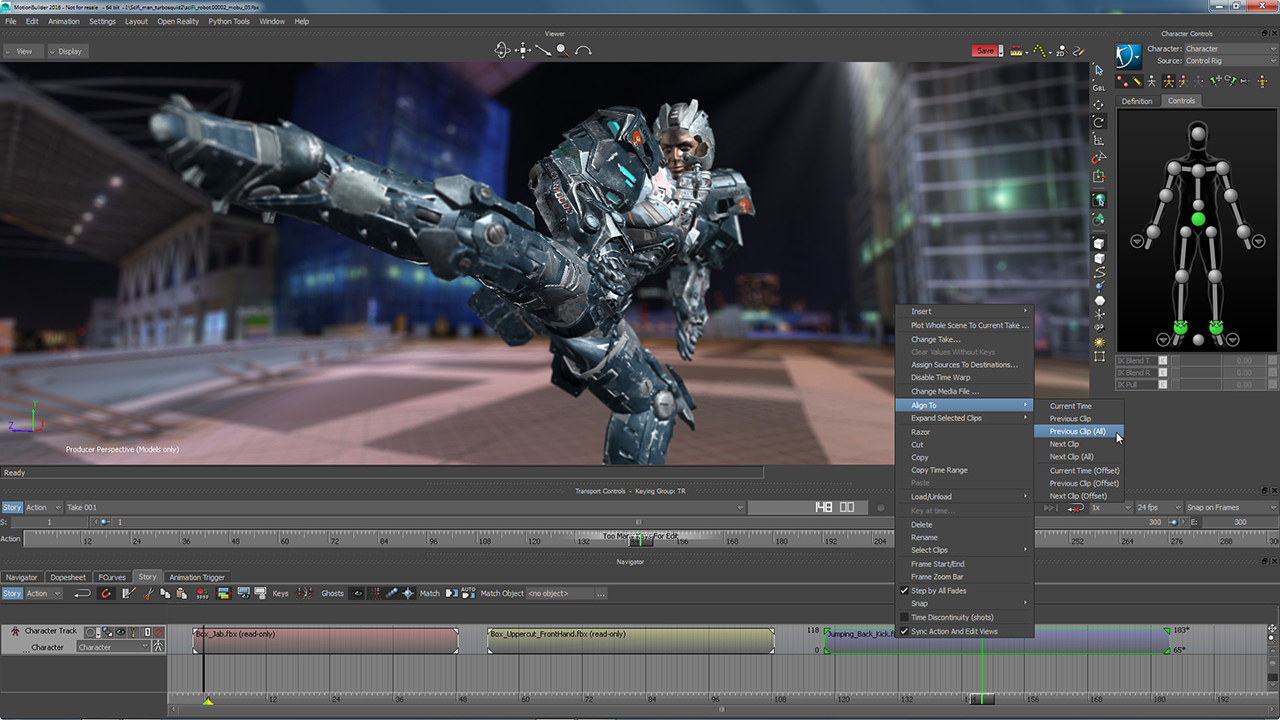
Task: Expand the Display menu in Viewer
Action: [x=66, y=51]
